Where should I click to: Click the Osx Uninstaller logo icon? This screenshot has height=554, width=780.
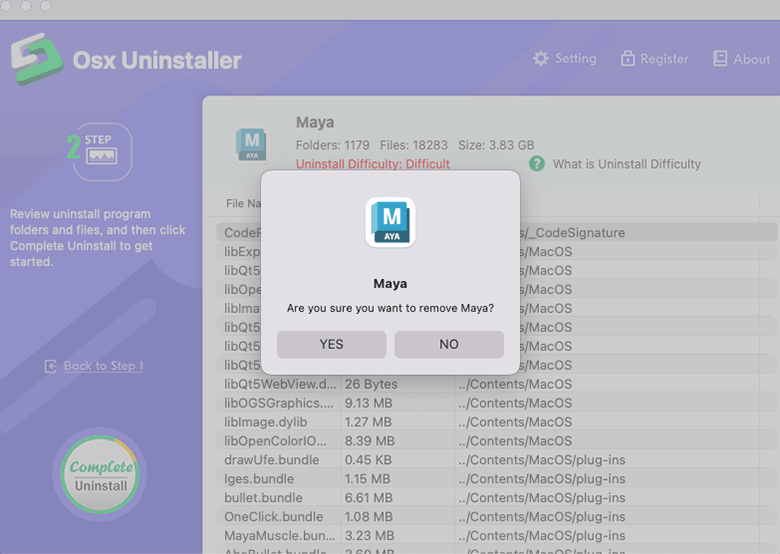coord(37,59)
